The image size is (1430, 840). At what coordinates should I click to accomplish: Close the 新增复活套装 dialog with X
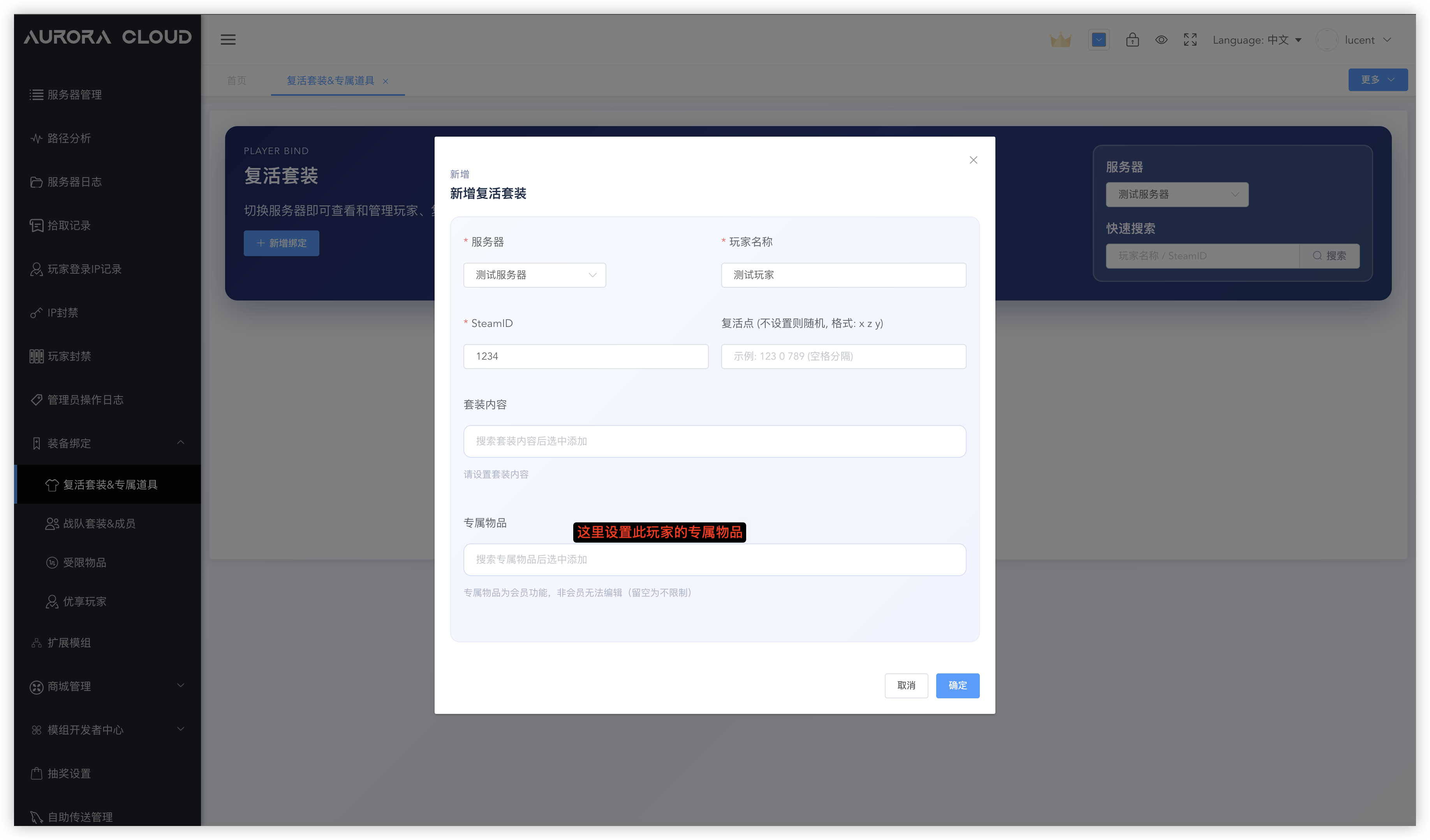tap(973, 160)
